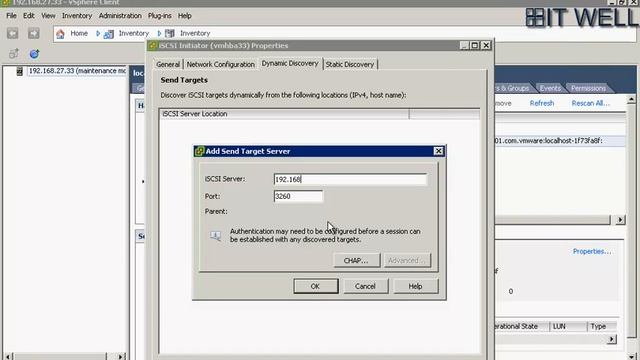Click the first Inventory breadcrumb icon
Viewport: 640px width, 360px height.
point(109,33)
